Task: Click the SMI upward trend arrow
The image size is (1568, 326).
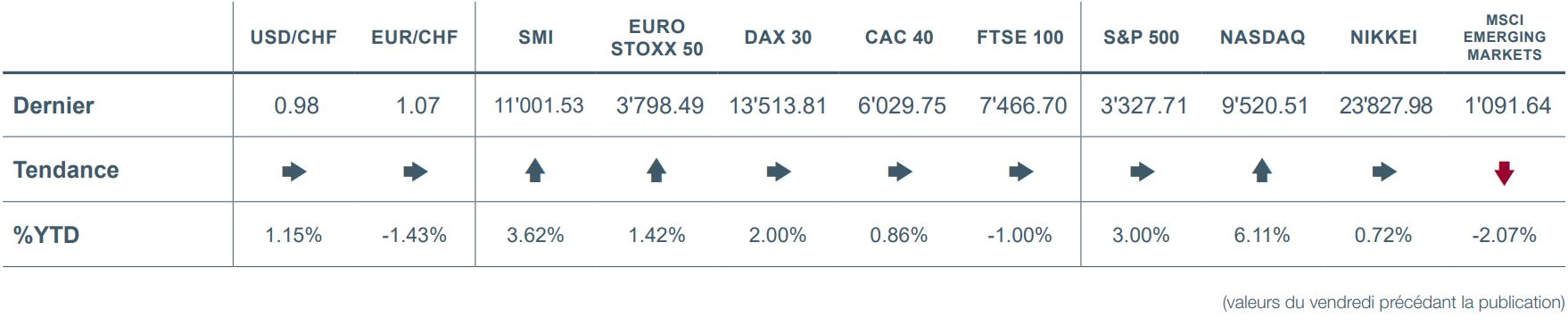Action: 535,170
